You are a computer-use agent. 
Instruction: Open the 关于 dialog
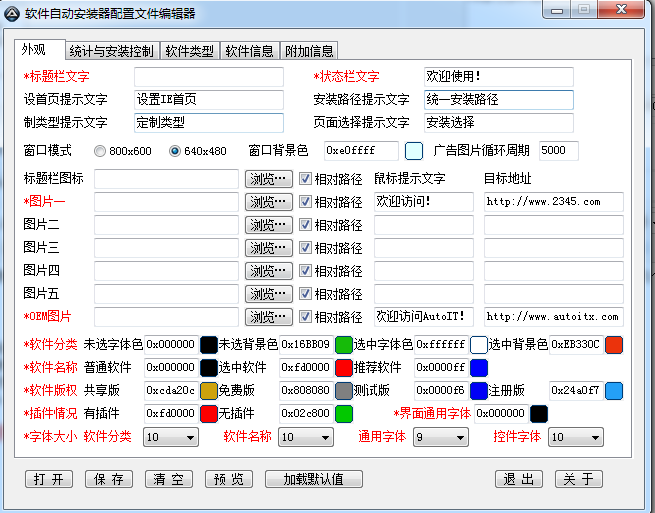(578, 479)
